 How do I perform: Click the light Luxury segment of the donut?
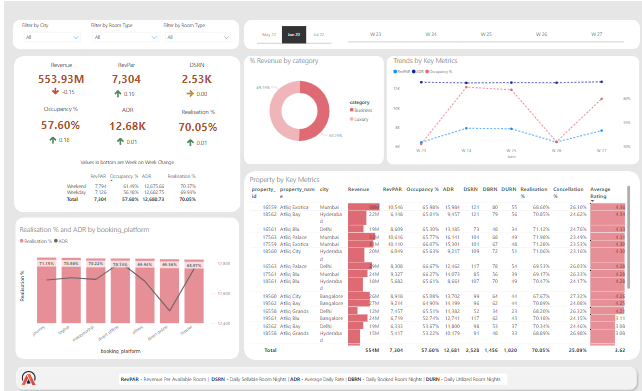(277, 111)
